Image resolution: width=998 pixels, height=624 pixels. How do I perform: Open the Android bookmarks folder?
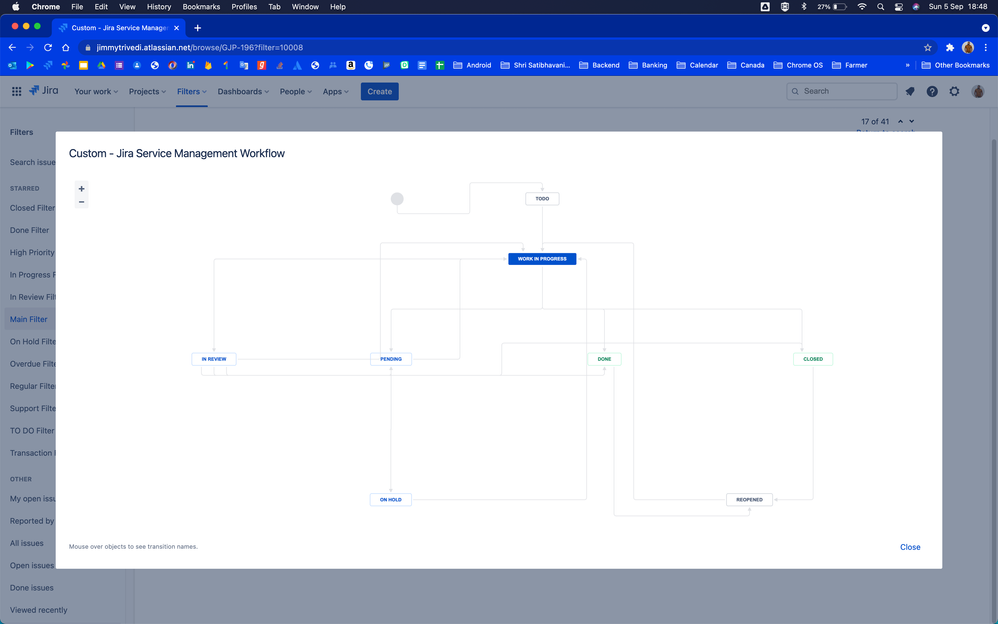pyautogui.click(x=477, y=64)
